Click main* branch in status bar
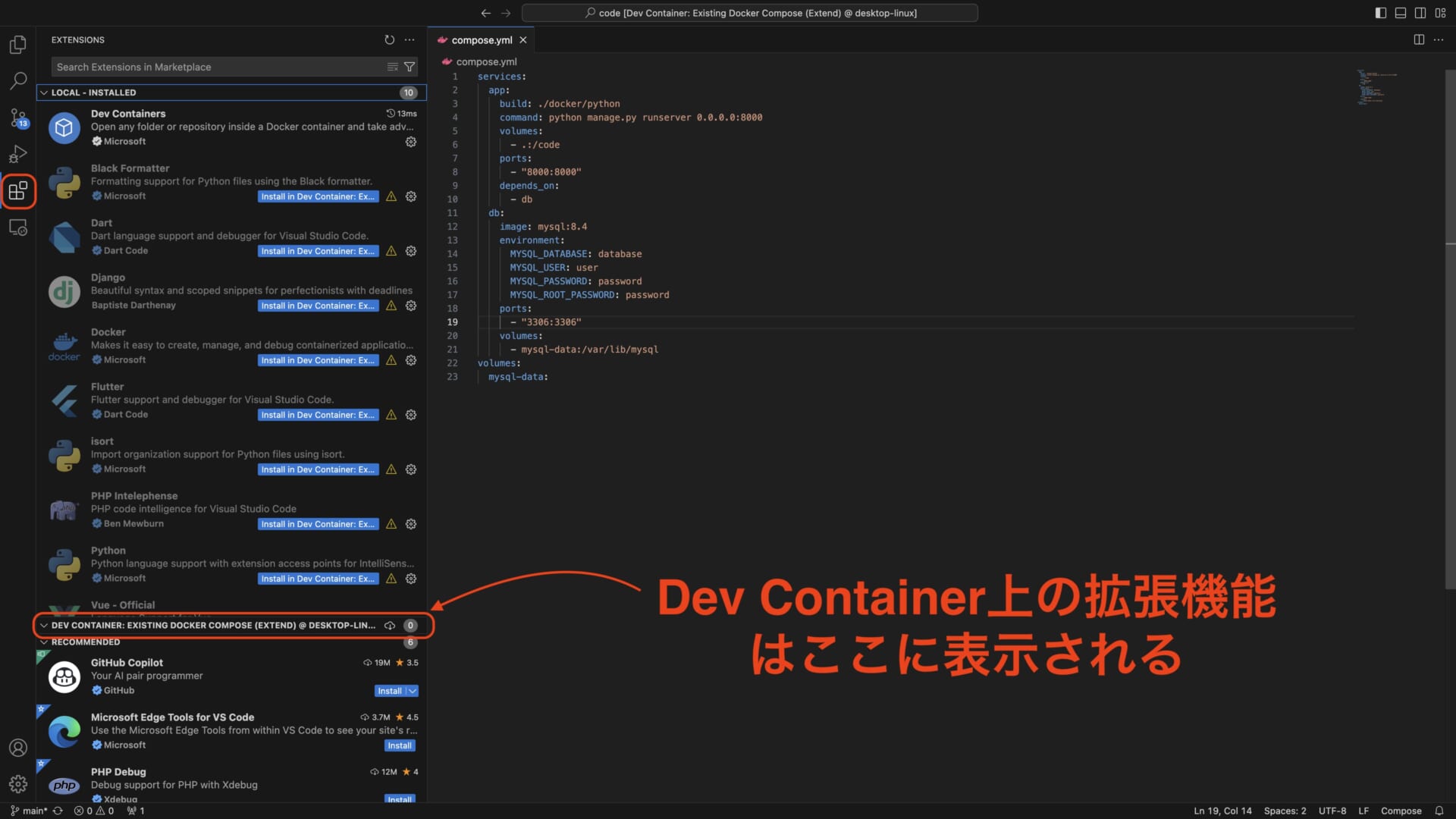 pyautogui.click(x=29, y=811)
